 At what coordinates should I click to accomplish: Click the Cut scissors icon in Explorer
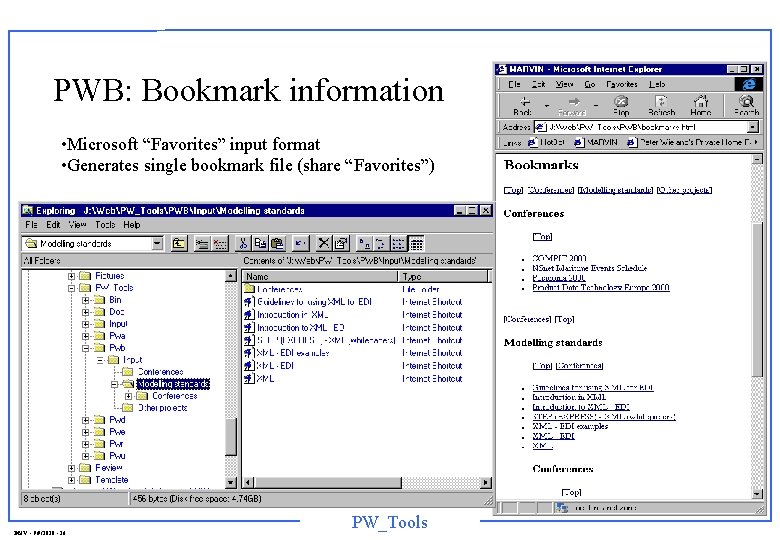[x=243, y=243]
